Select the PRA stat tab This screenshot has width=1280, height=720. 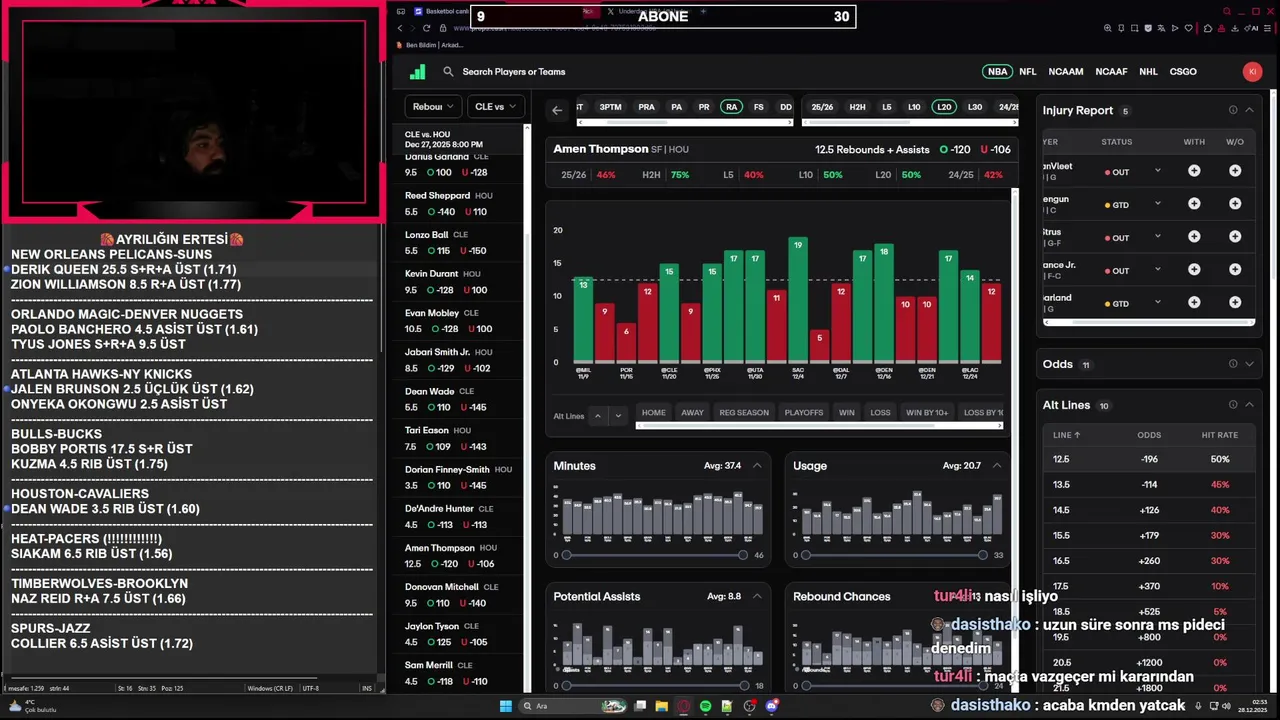click(x=646, y=107)
